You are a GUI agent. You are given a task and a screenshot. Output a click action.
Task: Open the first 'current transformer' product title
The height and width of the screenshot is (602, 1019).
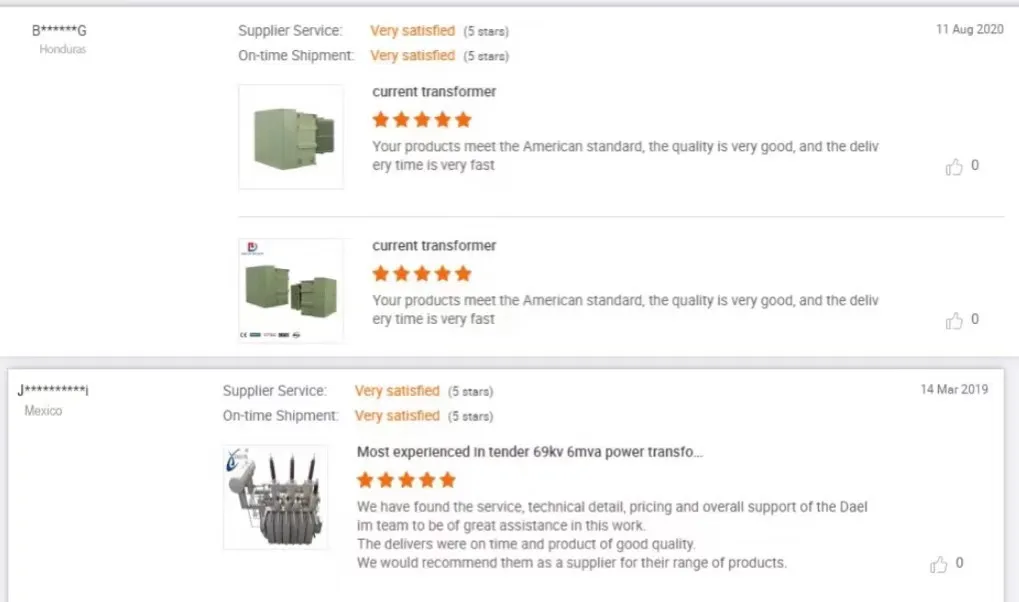[434, 92]
